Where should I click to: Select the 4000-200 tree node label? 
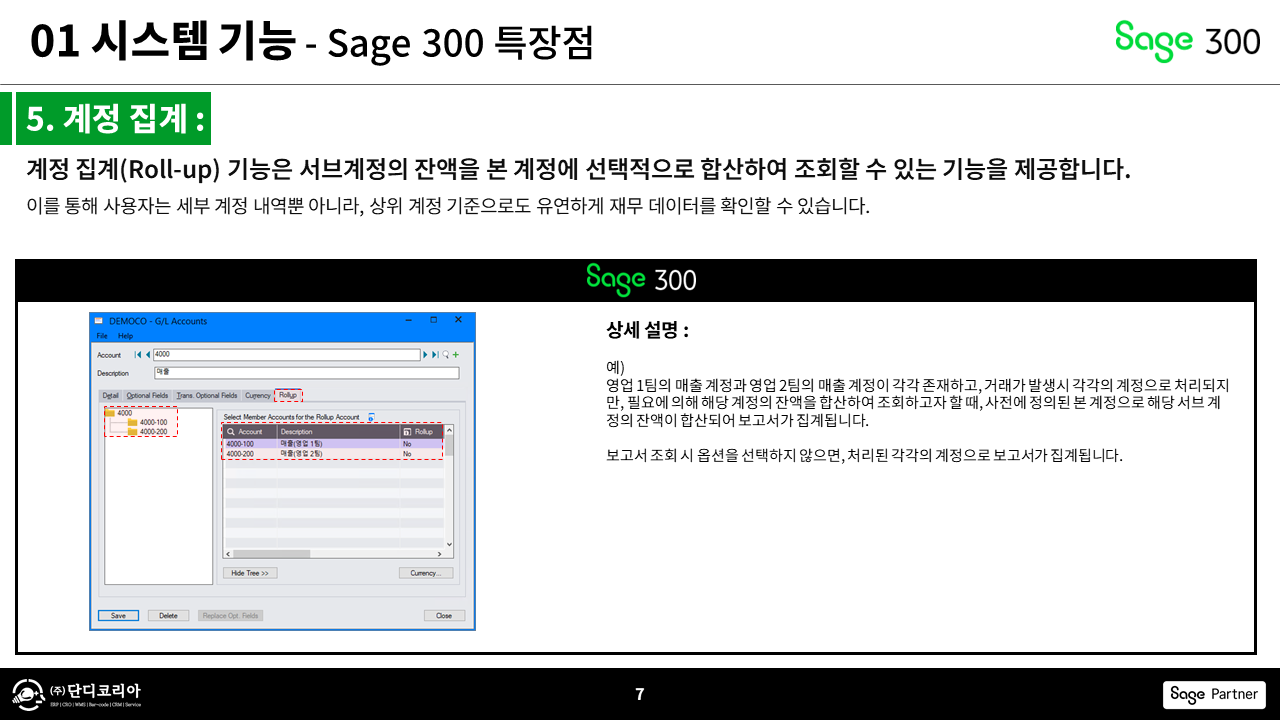point(154,432)
